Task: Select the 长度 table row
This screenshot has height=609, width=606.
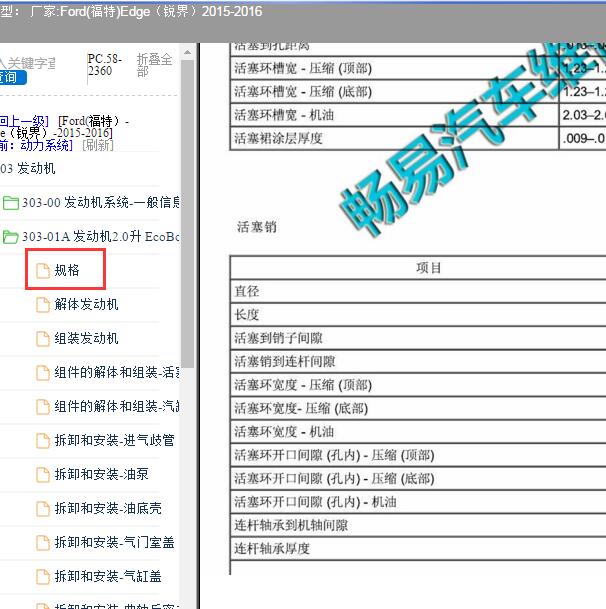Action: (x=418, y=315)
